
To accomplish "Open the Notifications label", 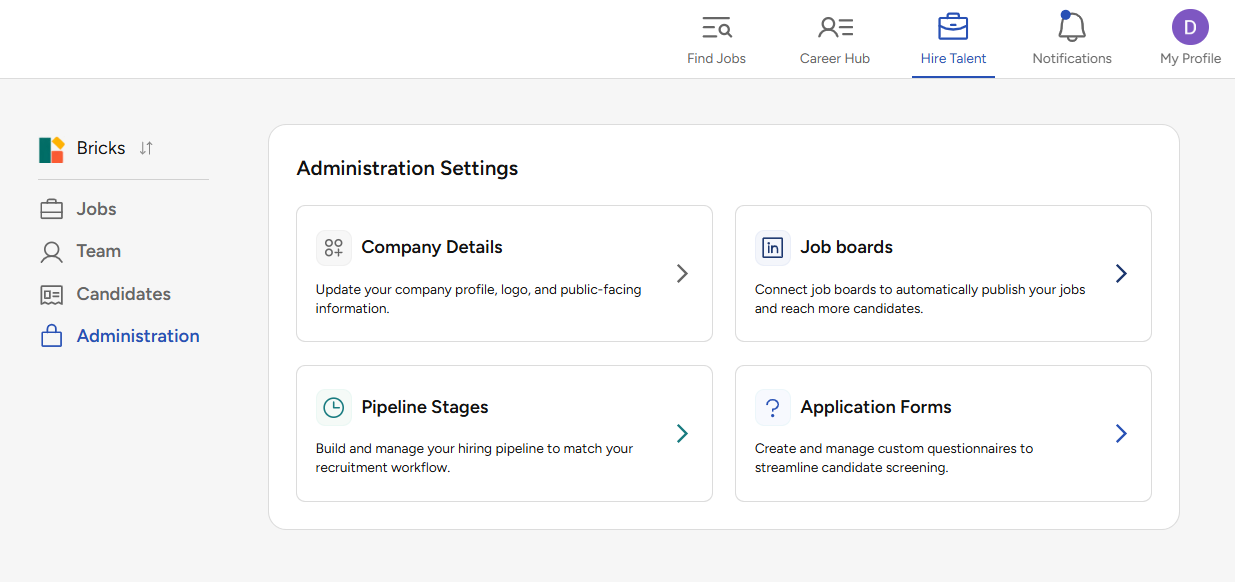I will point(1072,59).
